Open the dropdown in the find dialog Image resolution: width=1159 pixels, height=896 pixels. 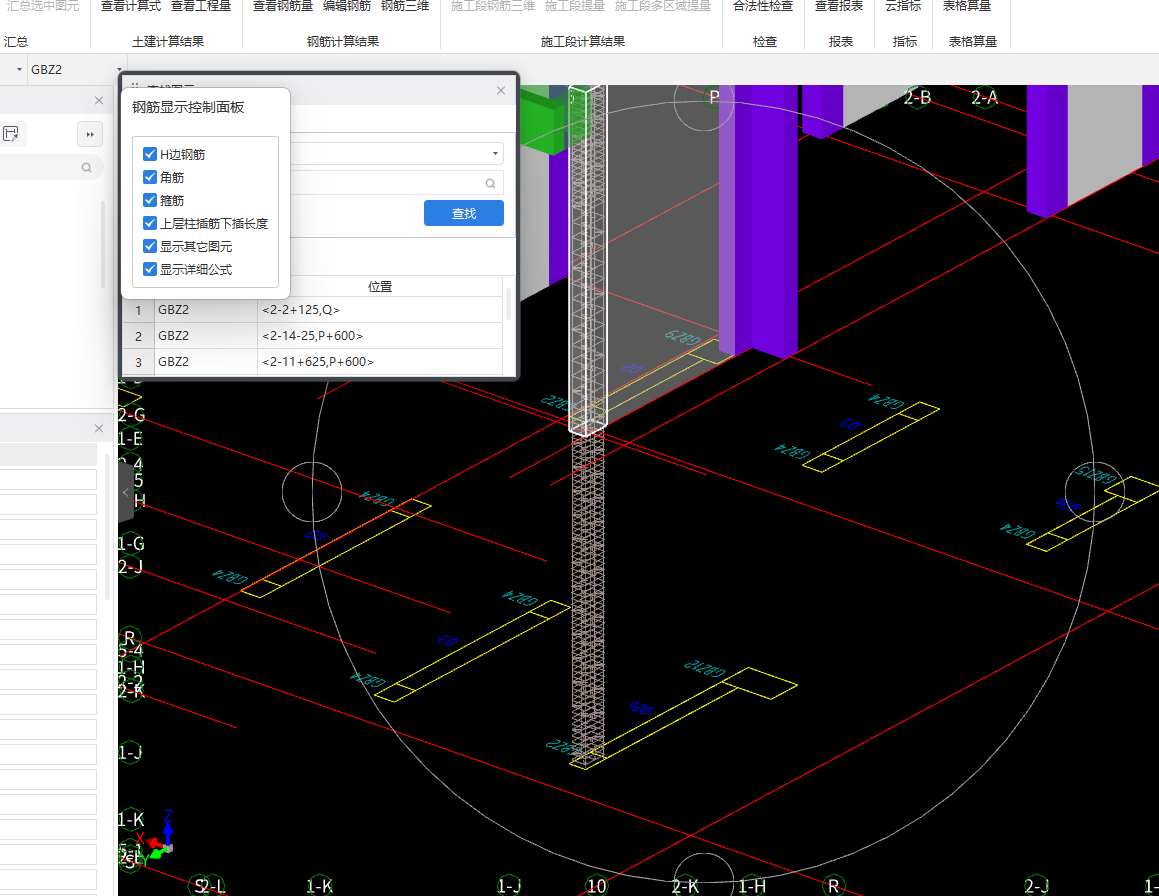[x=494, y=153]
